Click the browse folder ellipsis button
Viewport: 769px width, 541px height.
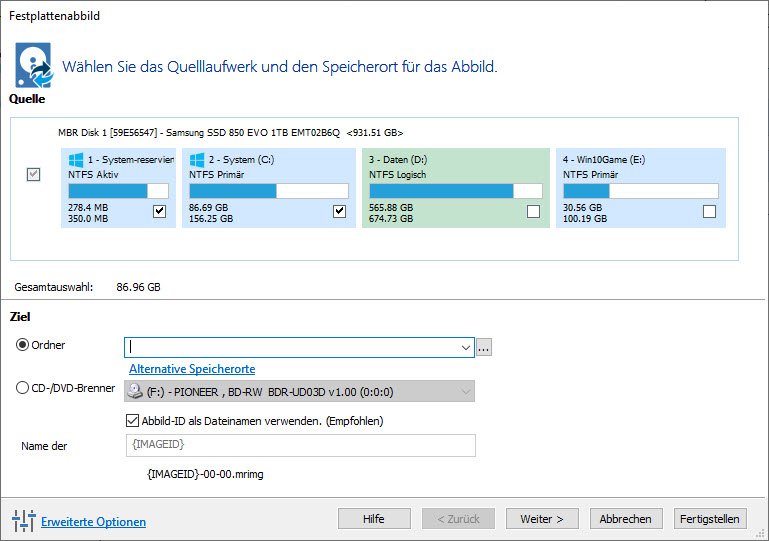(x=484, y=347)
